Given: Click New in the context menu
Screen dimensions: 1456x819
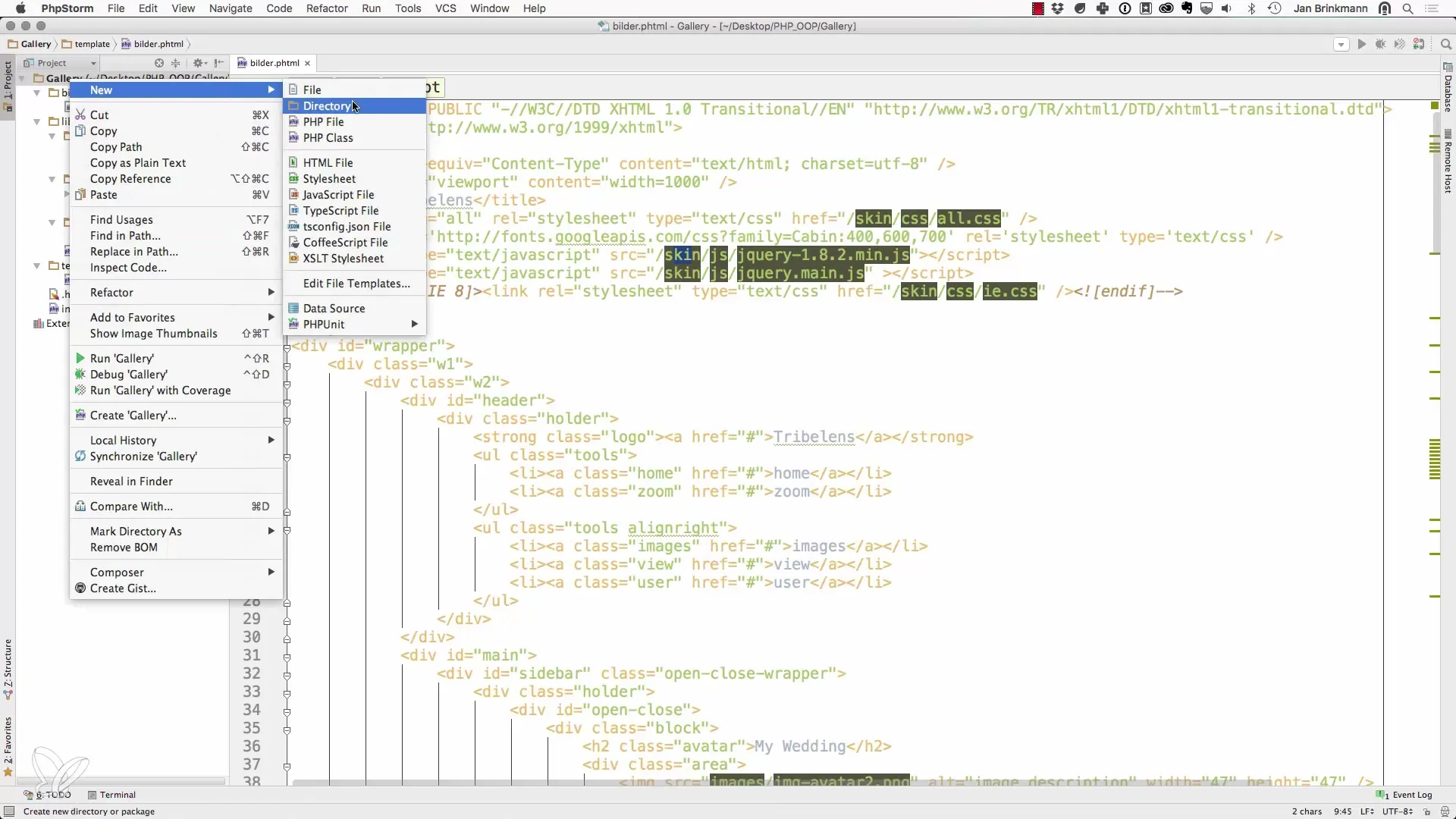Looking at the screenshot, I should 176,90.
